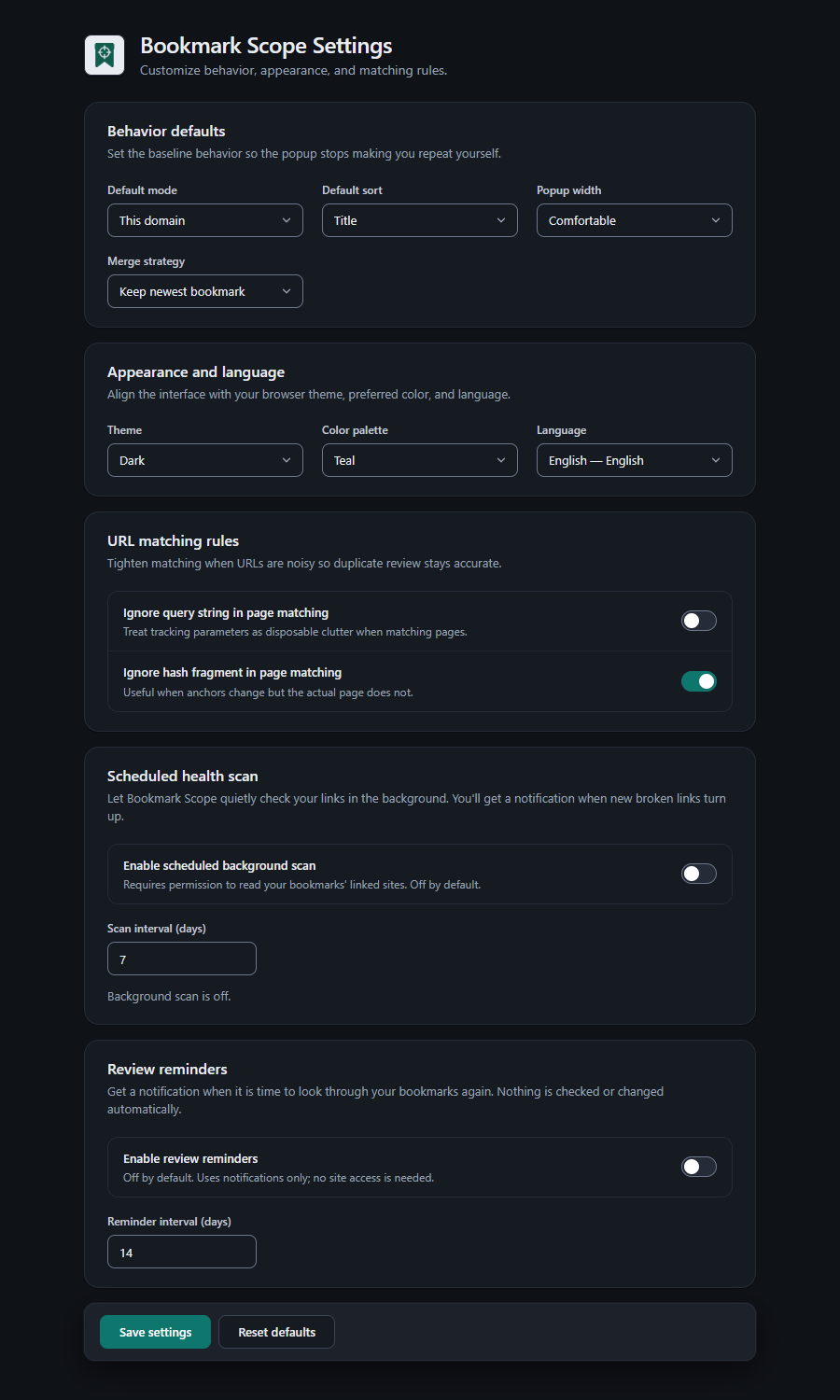Screen dimensions: 840x1400
Task: Click 'Tighten matching when URLs are noisy' text
Action: click(x=304, y=564)
